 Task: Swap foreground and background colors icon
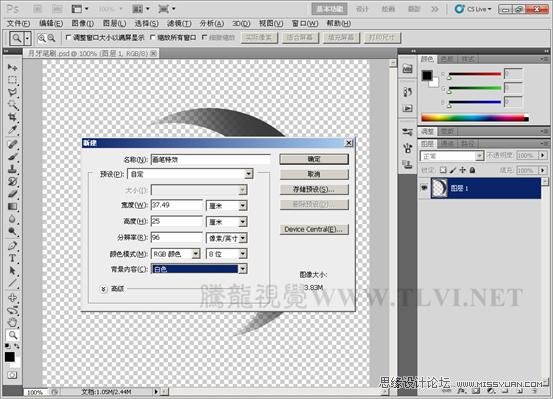[17, 346]
